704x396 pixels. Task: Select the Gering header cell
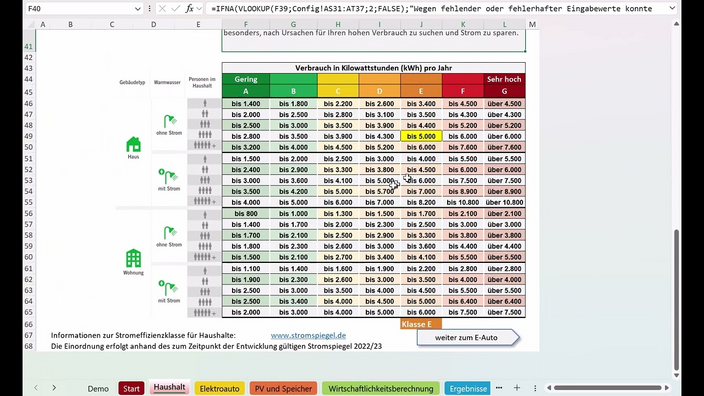tap(246, 79)
